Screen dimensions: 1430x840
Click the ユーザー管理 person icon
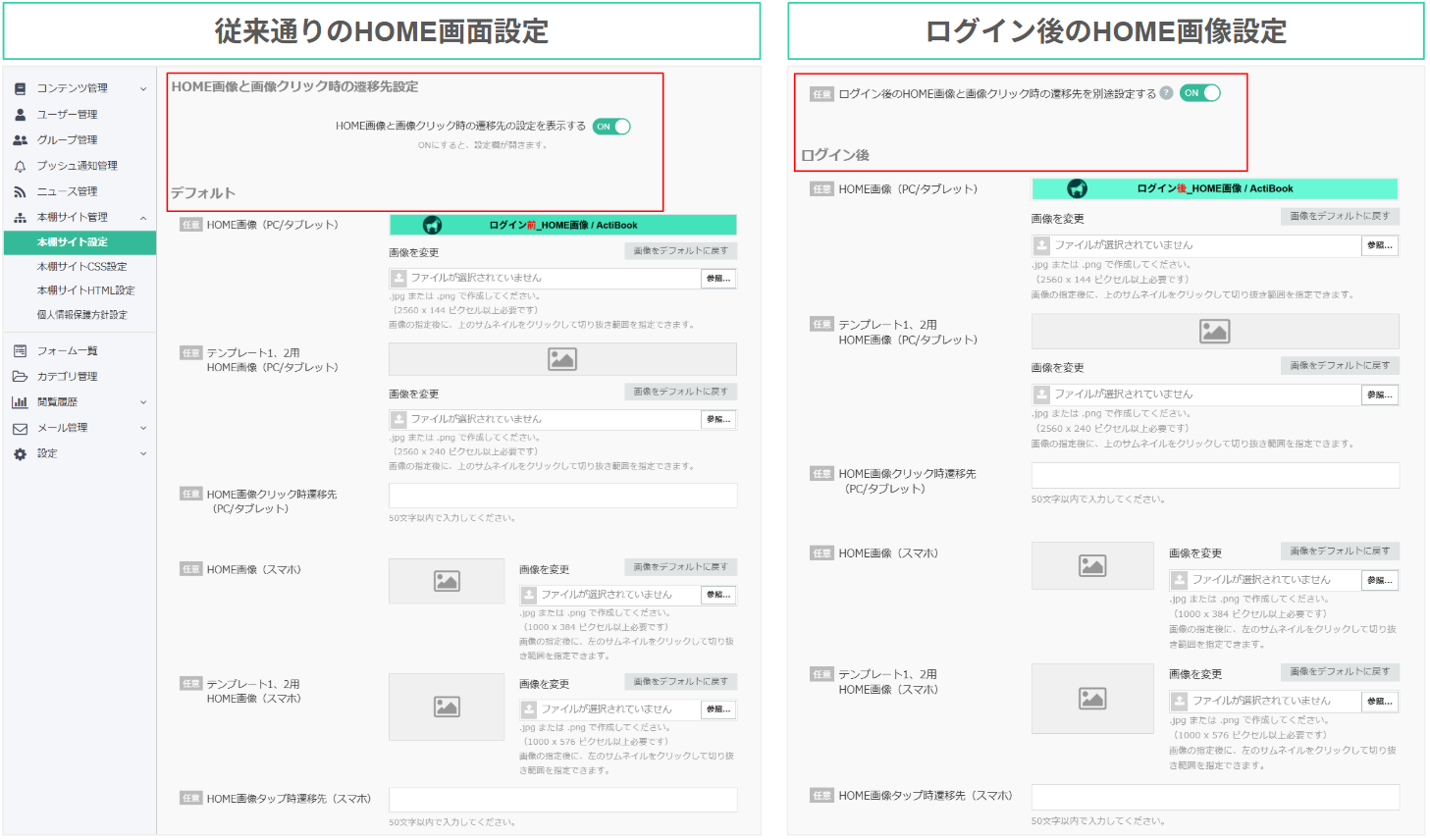20,115
